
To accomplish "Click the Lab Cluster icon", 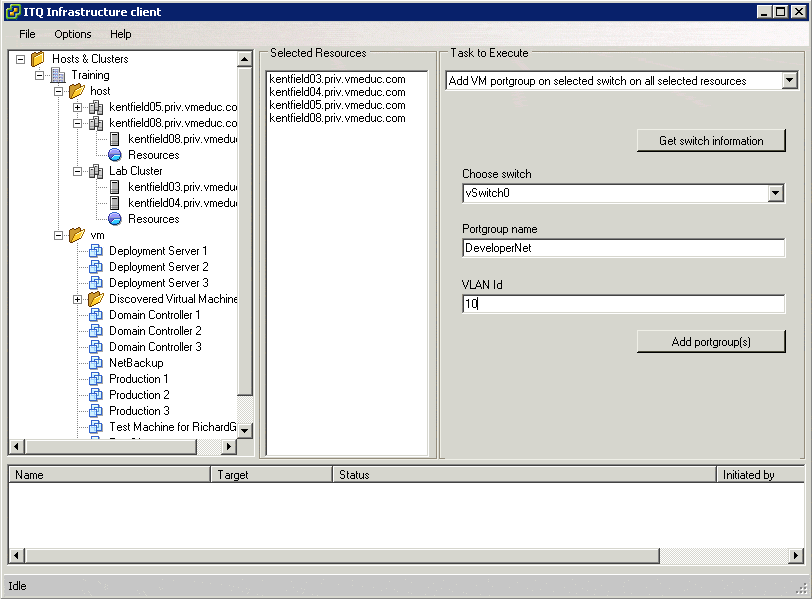I will [96, 171].
